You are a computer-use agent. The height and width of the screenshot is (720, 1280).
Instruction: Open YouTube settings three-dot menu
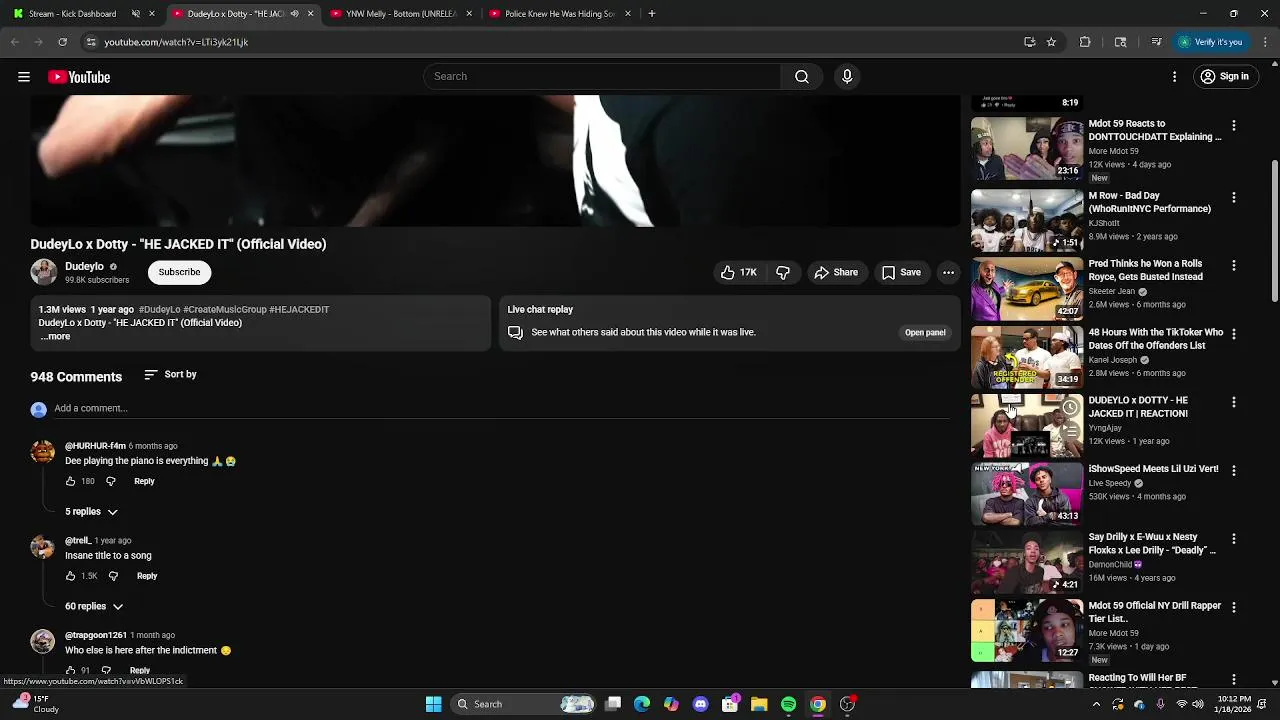click(x=1175, y=77)
